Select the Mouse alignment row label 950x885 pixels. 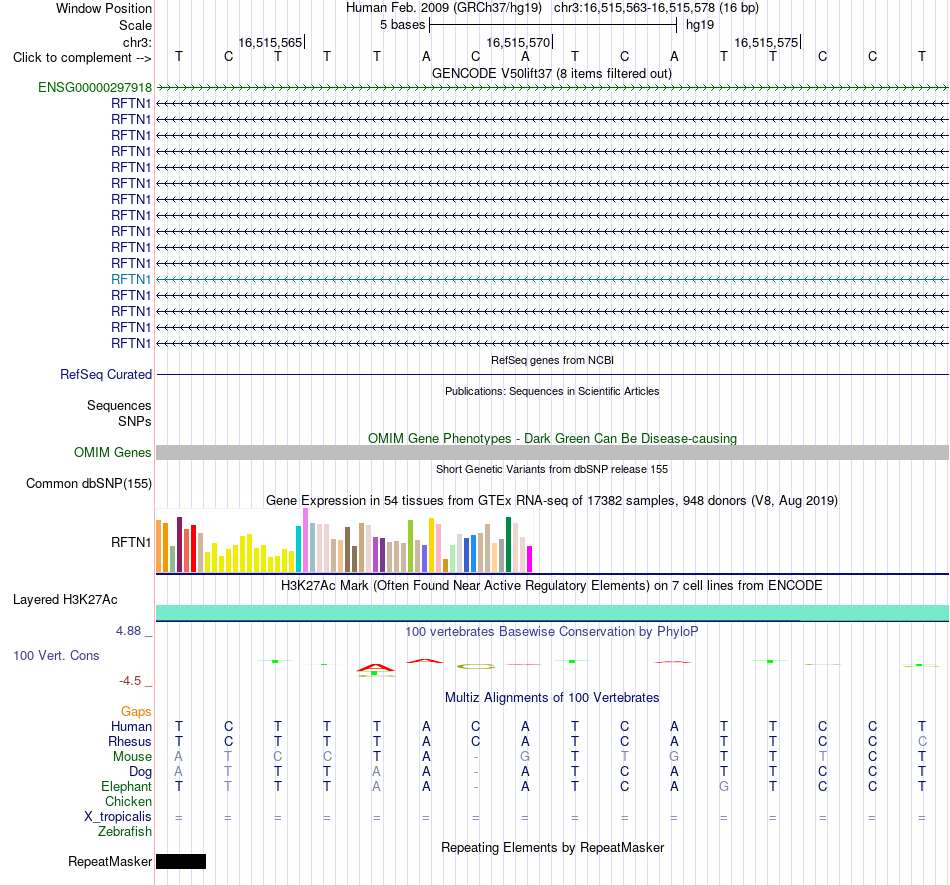(133, 757)
